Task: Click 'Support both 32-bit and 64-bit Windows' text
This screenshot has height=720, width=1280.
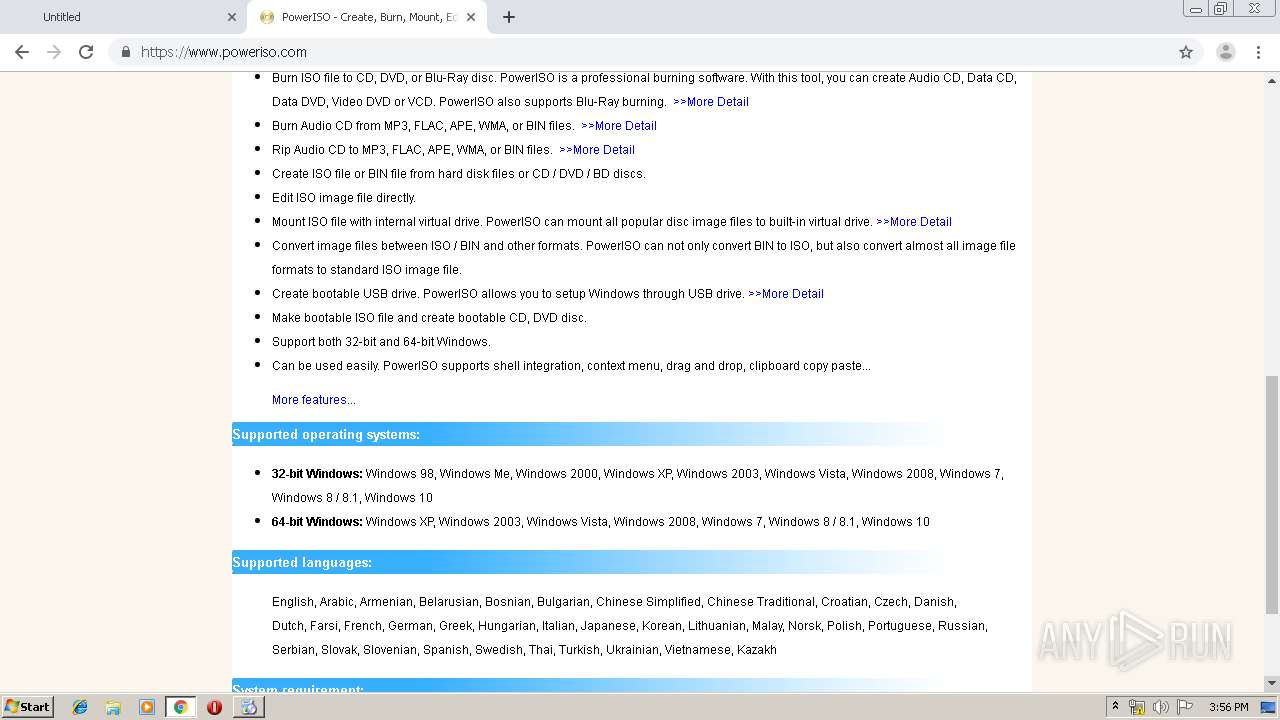Action: coord(381,342)
